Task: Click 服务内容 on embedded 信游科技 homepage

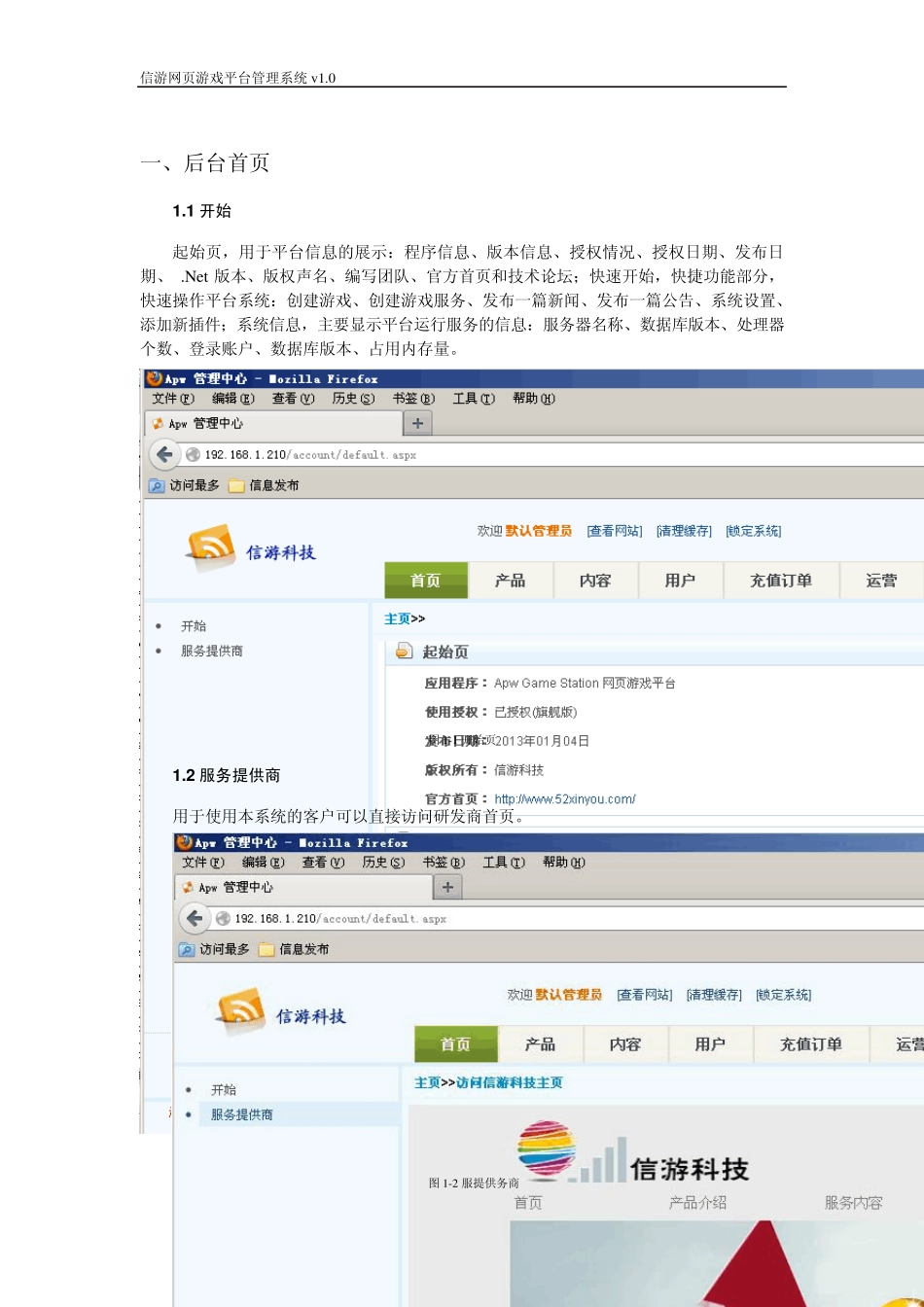Action: (853, 1203)
